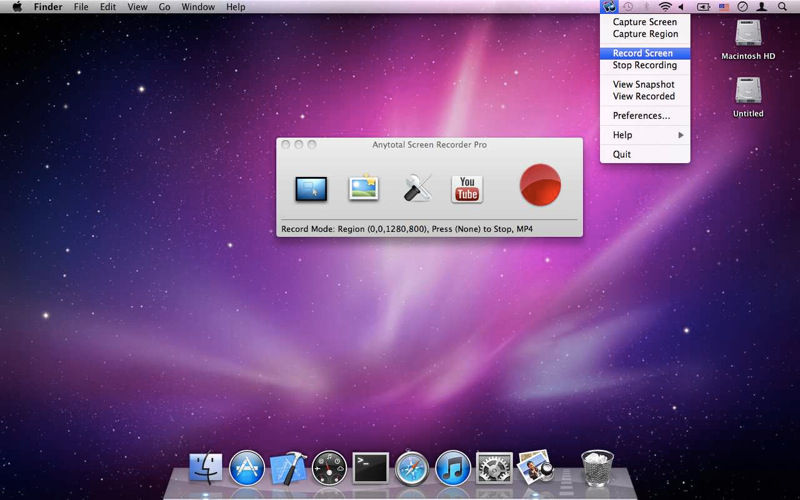The height and width of the screenshot is (500, 800).
Task: Open the Trash in the Dock
Action: 597,468
